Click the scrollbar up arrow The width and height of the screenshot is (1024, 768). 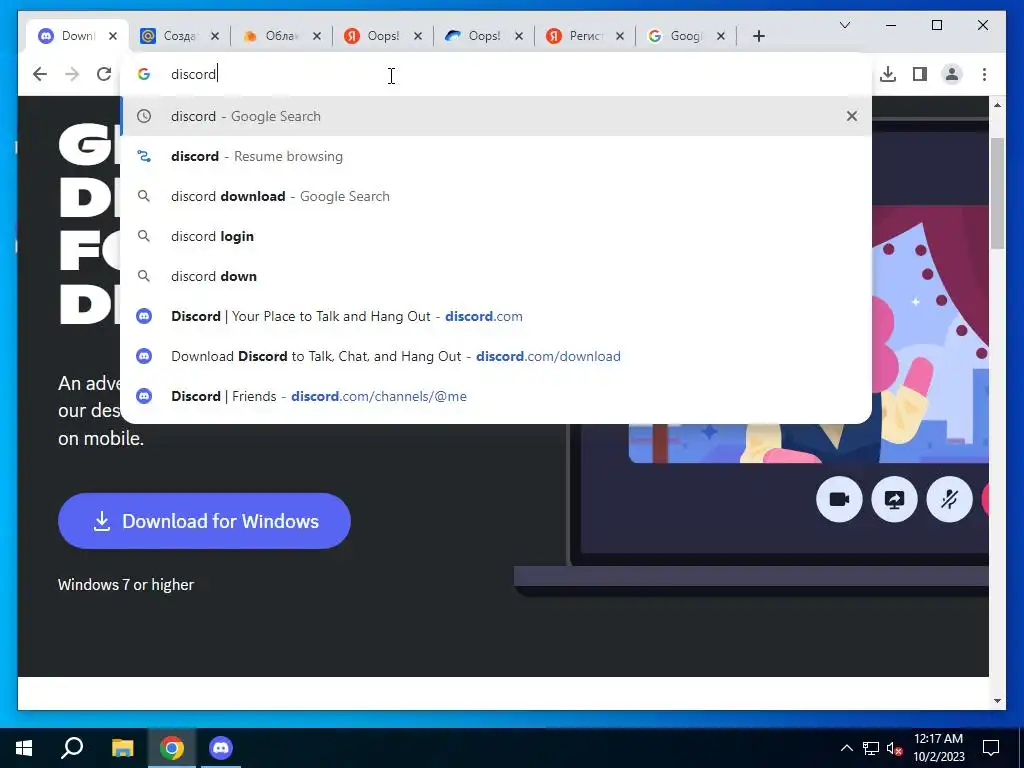[x=997, y=104]
